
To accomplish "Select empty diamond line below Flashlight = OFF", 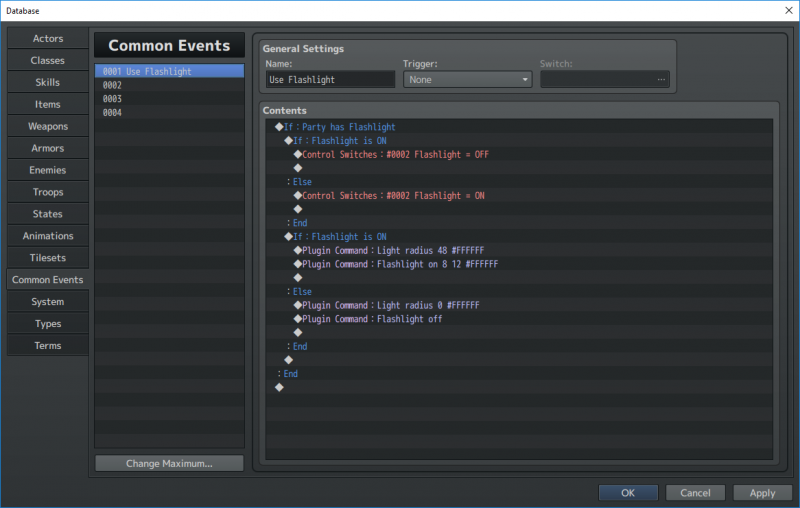I will coord(519,168).
